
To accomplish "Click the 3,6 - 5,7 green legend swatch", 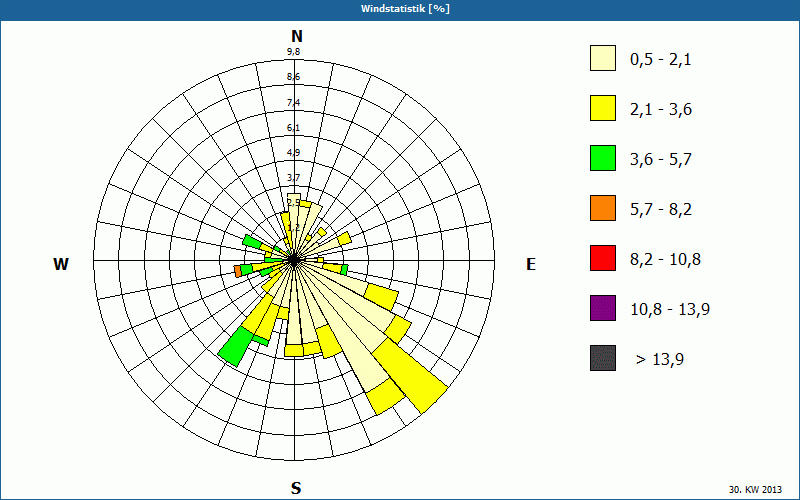I will (603, 158).
